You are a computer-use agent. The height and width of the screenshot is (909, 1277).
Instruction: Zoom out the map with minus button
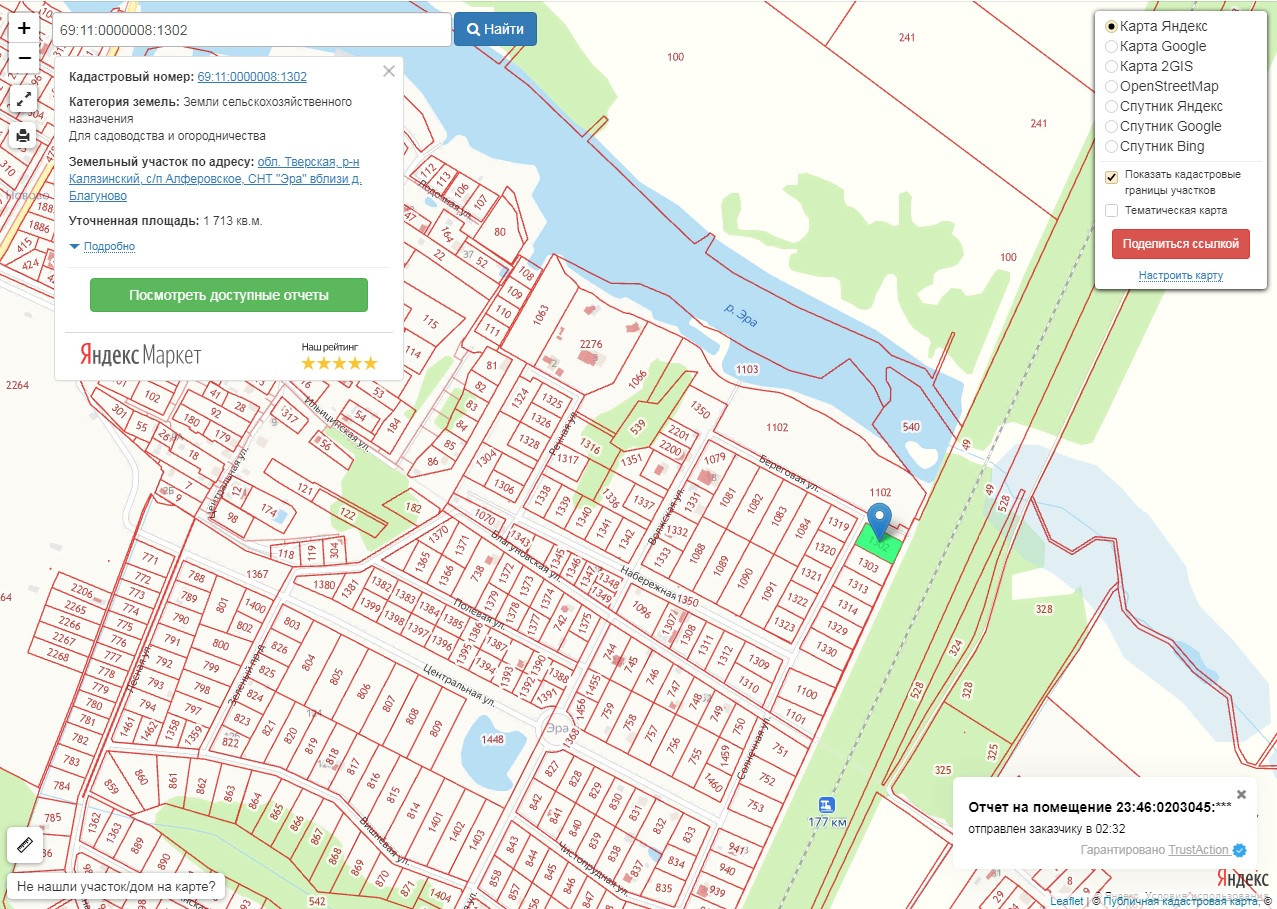tap(24, 59)
